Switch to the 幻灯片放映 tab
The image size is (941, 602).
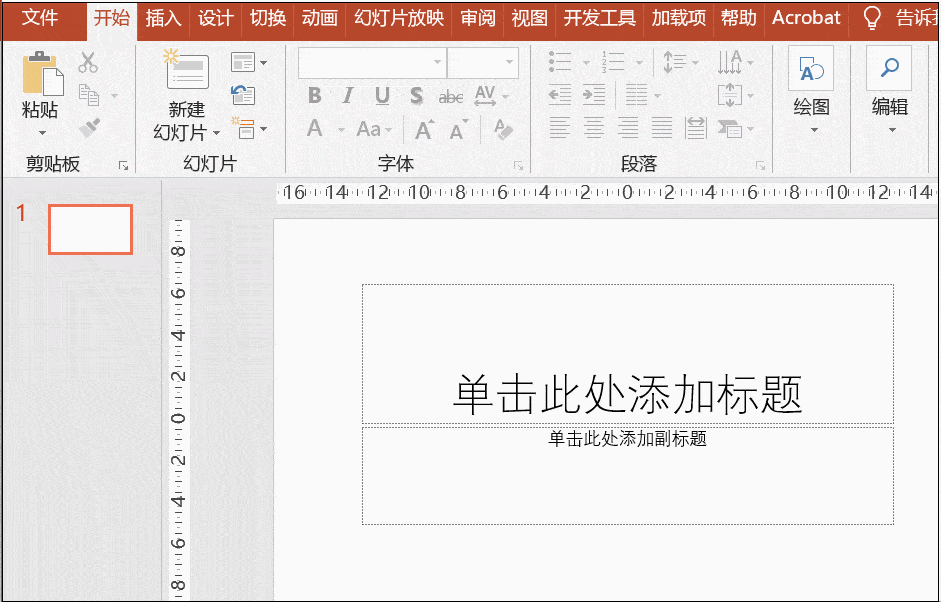pos(398,18)
